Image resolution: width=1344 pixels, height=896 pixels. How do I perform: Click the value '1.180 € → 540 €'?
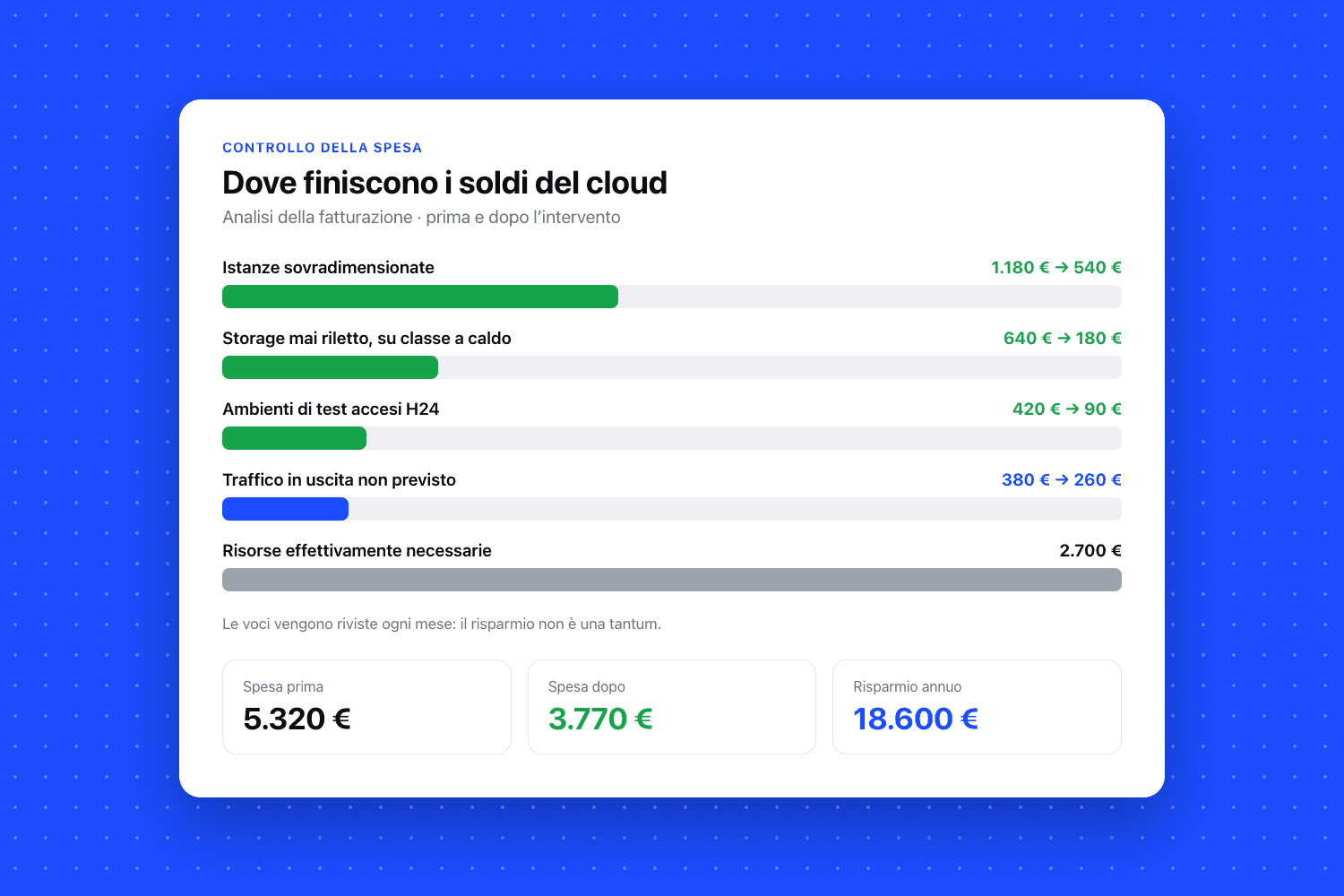(x=1056, y=267)
